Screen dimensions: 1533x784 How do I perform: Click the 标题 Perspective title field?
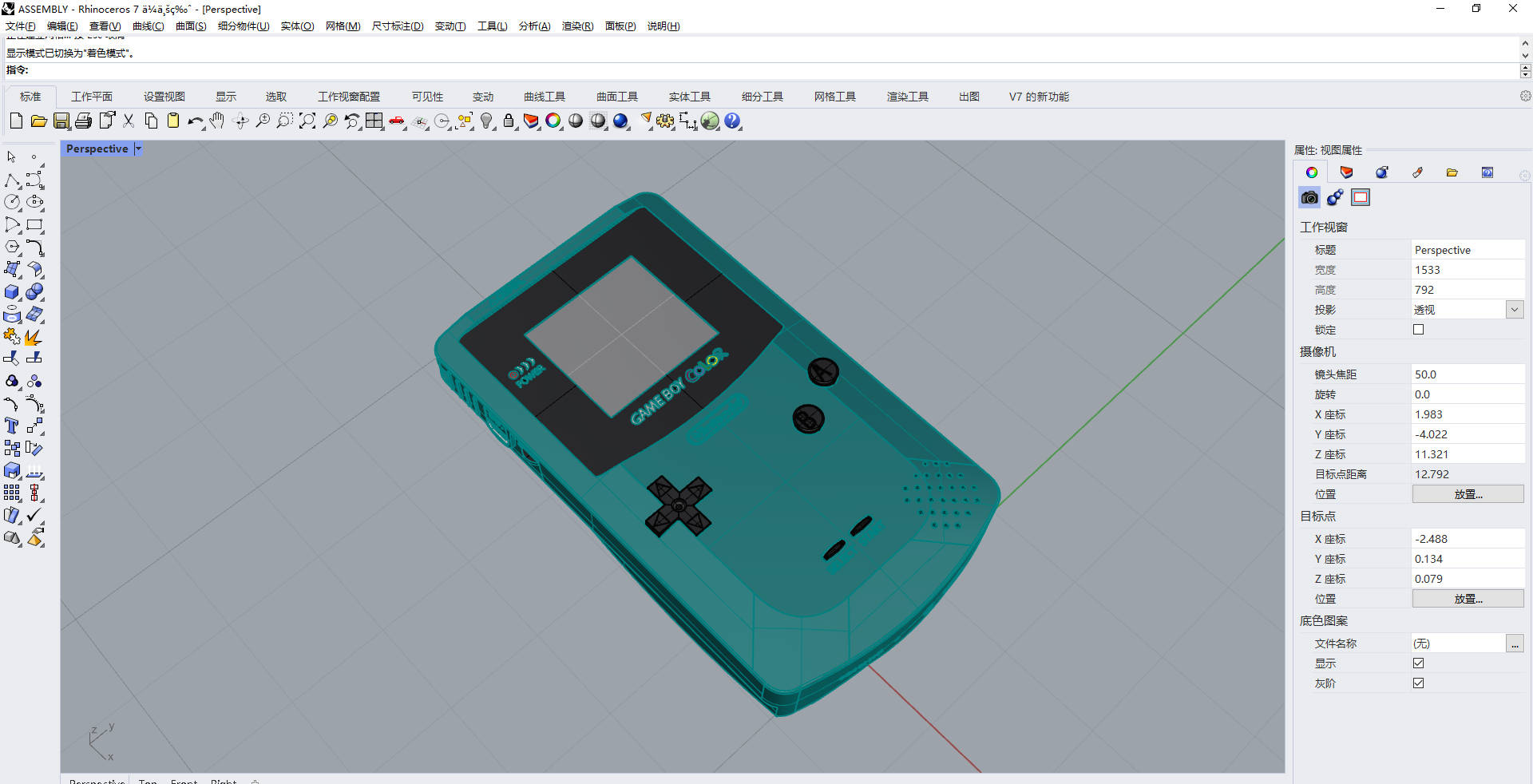tap(1468, 250)
